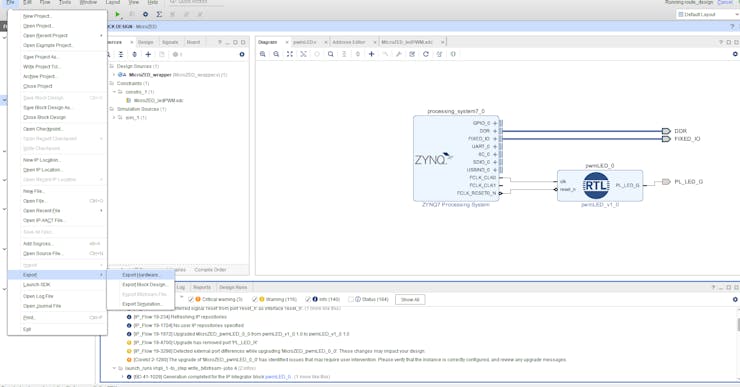Click the zoom fit icon in the Diagram toolbar
Image resolution: width=740 pixels, height=387 pixels.
point(290,54)
